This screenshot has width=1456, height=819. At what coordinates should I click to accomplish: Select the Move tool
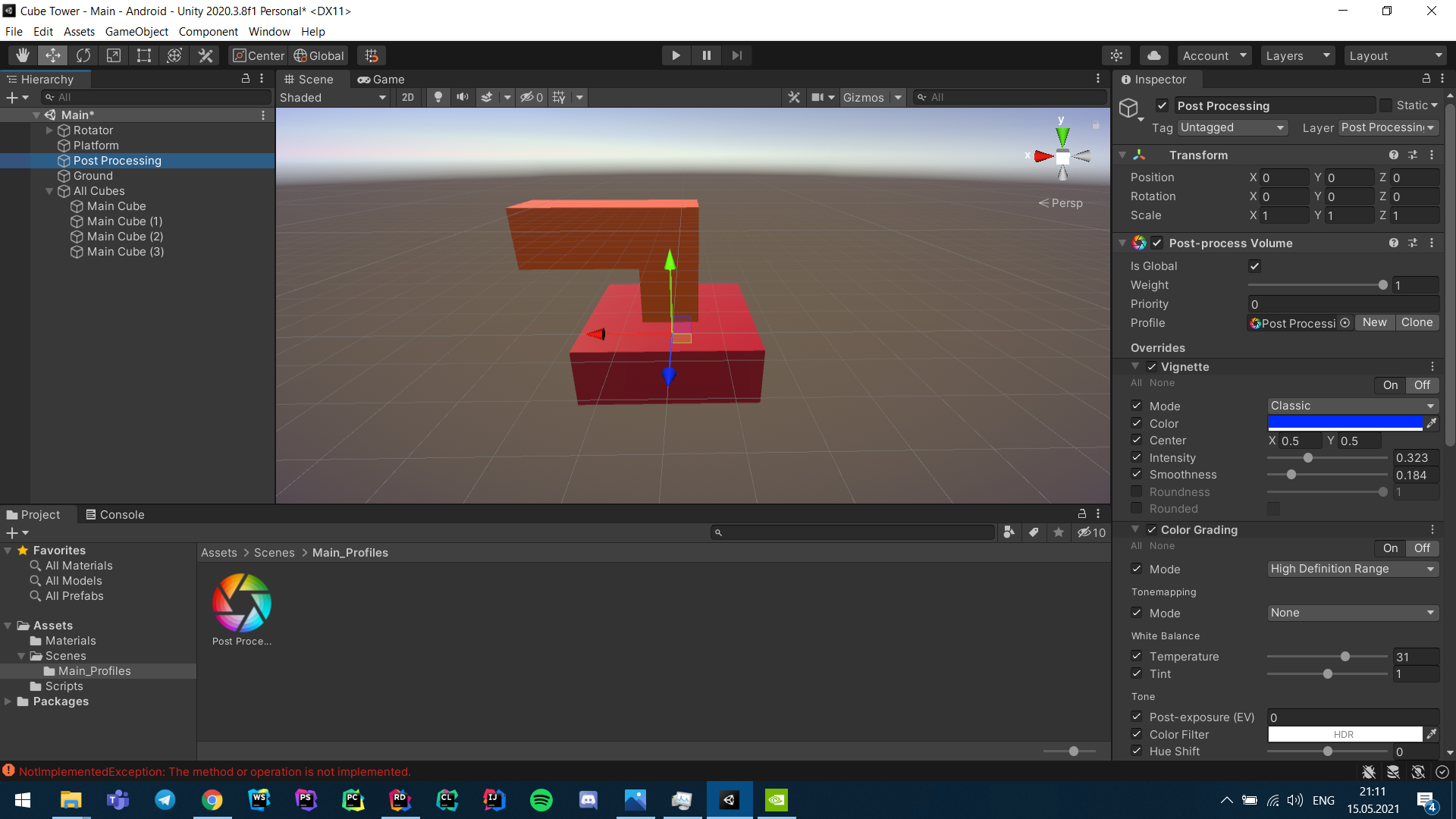(x=53, y=55)
